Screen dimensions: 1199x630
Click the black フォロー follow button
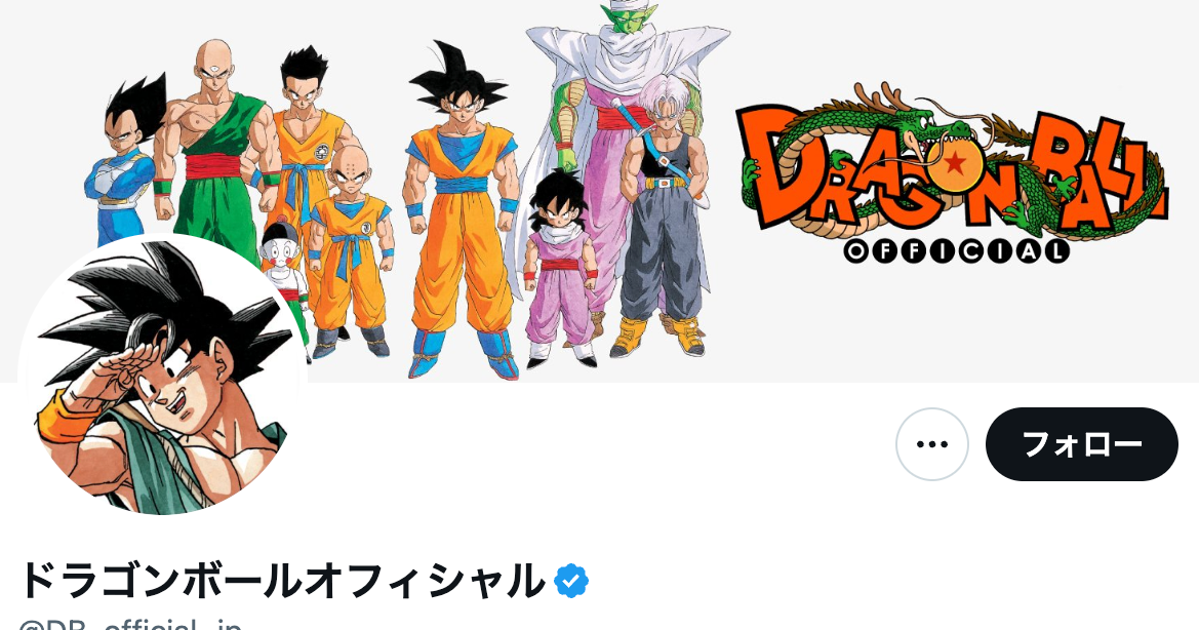pyautogui.click(x=1081, y=444)
